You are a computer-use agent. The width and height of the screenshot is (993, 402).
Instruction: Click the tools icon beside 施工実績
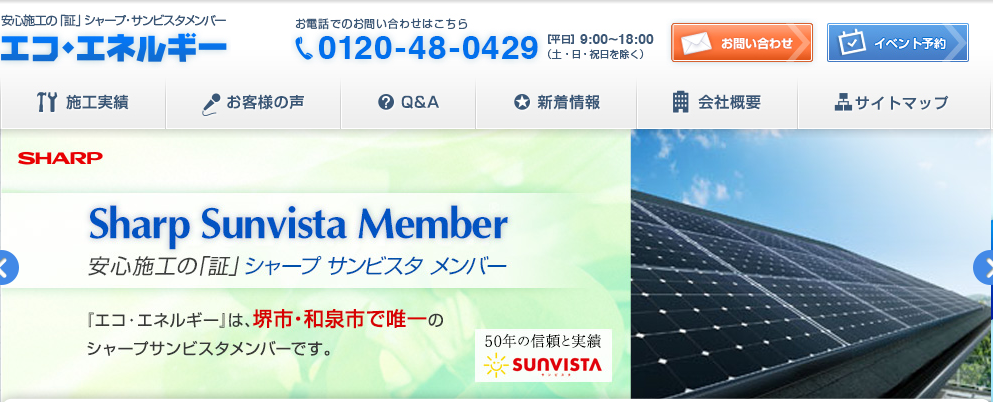pos(47,102)
